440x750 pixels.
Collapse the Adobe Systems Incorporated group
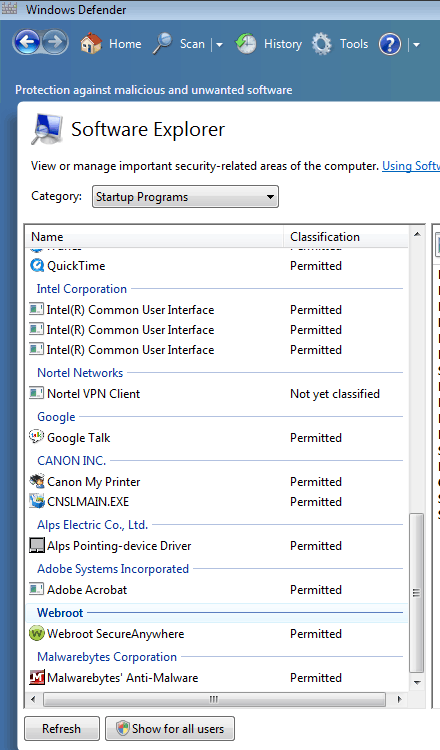click(113, 569)
